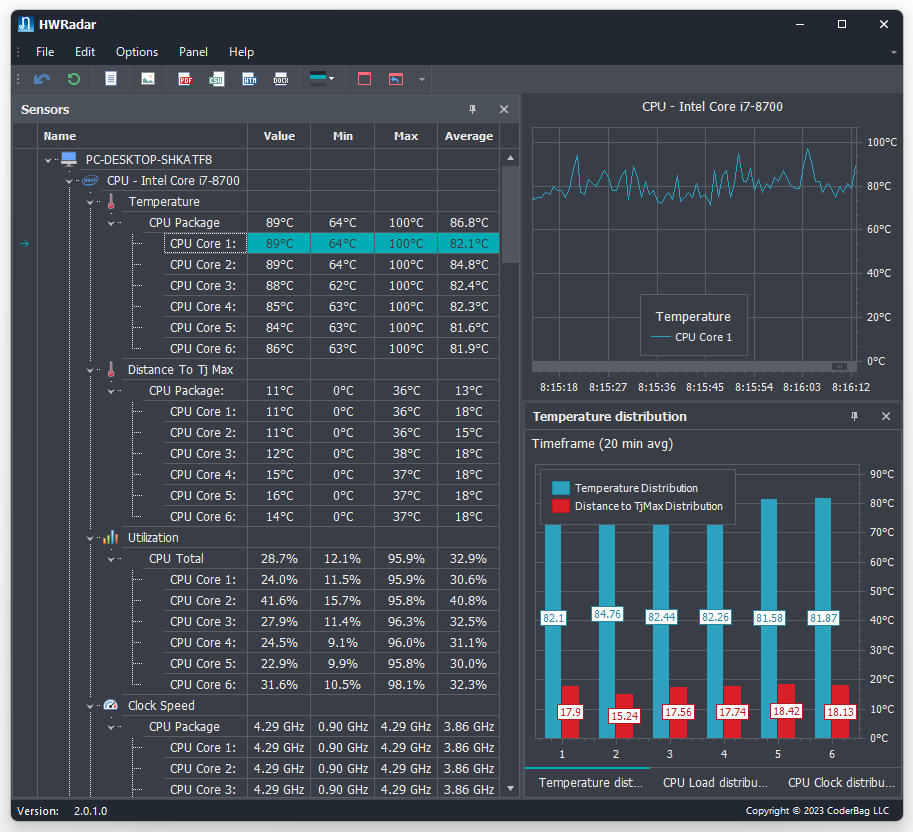This screenshot has width=913, height=832.
Task: Click the computer icon beside PC-DESKTOP-SHKATF8
Action: 69,159
